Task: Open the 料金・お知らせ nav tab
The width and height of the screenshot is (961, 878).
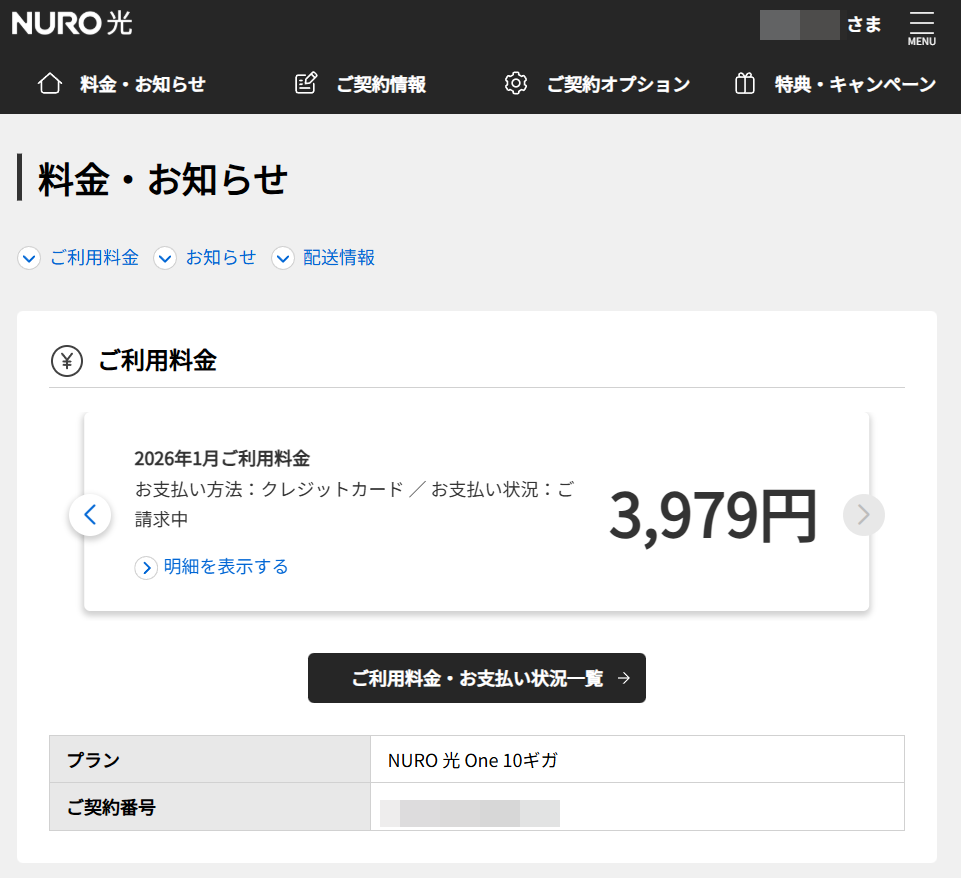Action: pos(121,84)
